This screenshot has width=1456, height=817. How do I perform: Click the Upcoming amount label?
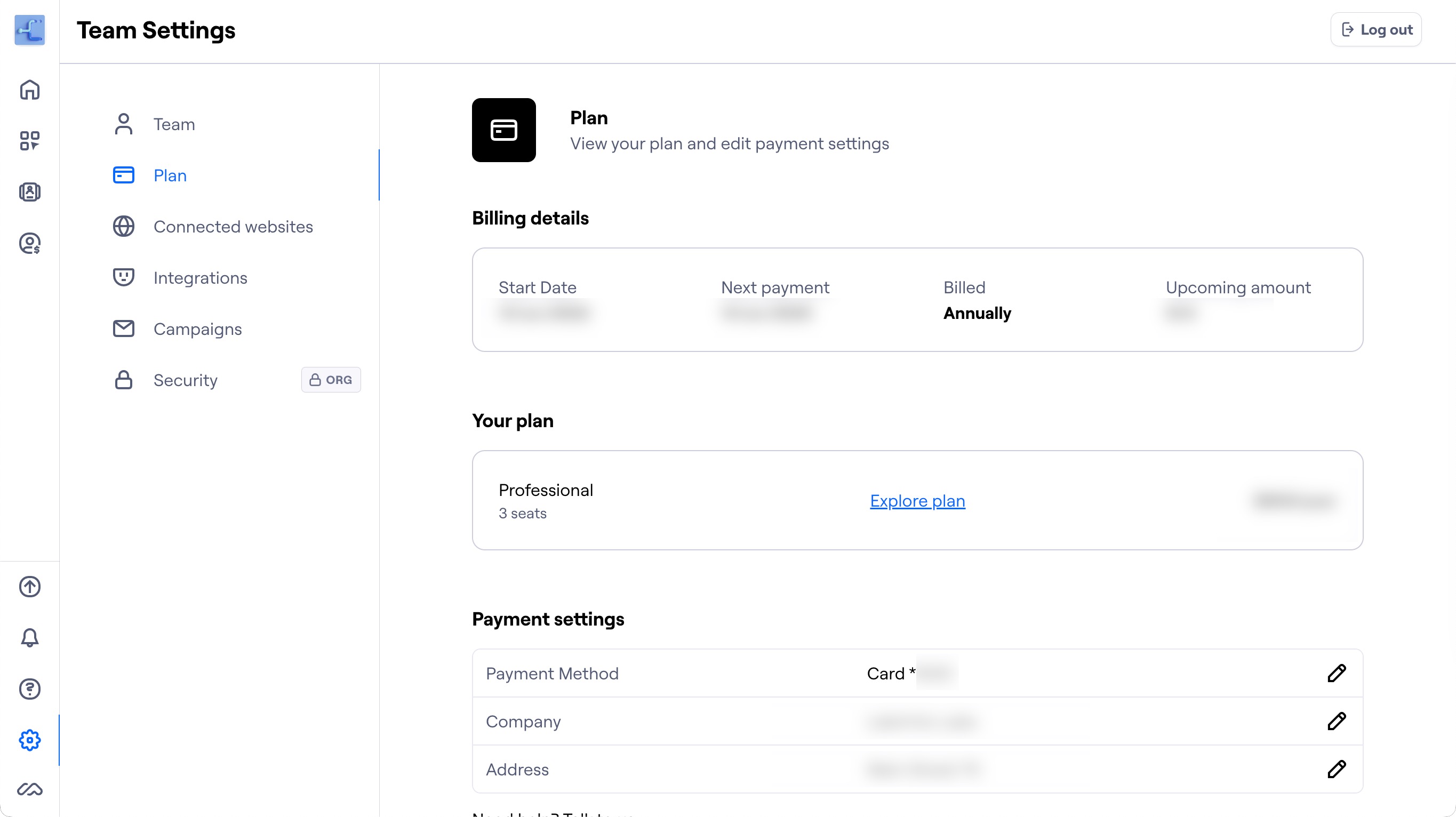[1238, 287]
